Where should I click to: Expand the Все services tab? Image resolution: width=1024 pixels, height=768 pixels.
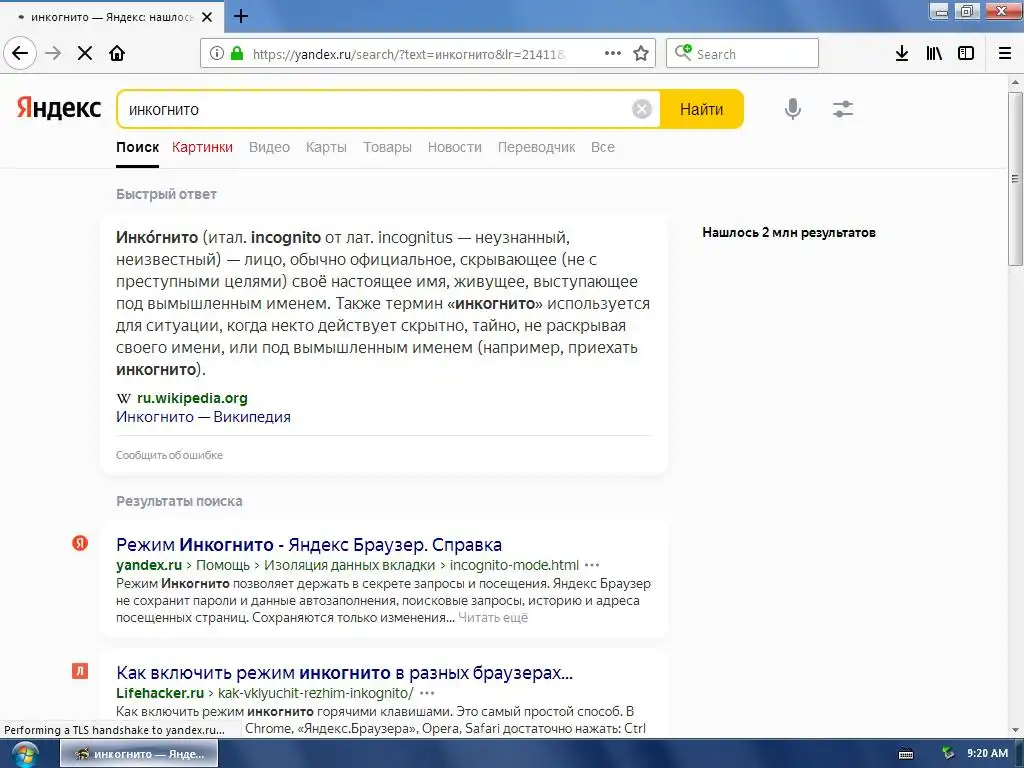(x=603, y=148)
